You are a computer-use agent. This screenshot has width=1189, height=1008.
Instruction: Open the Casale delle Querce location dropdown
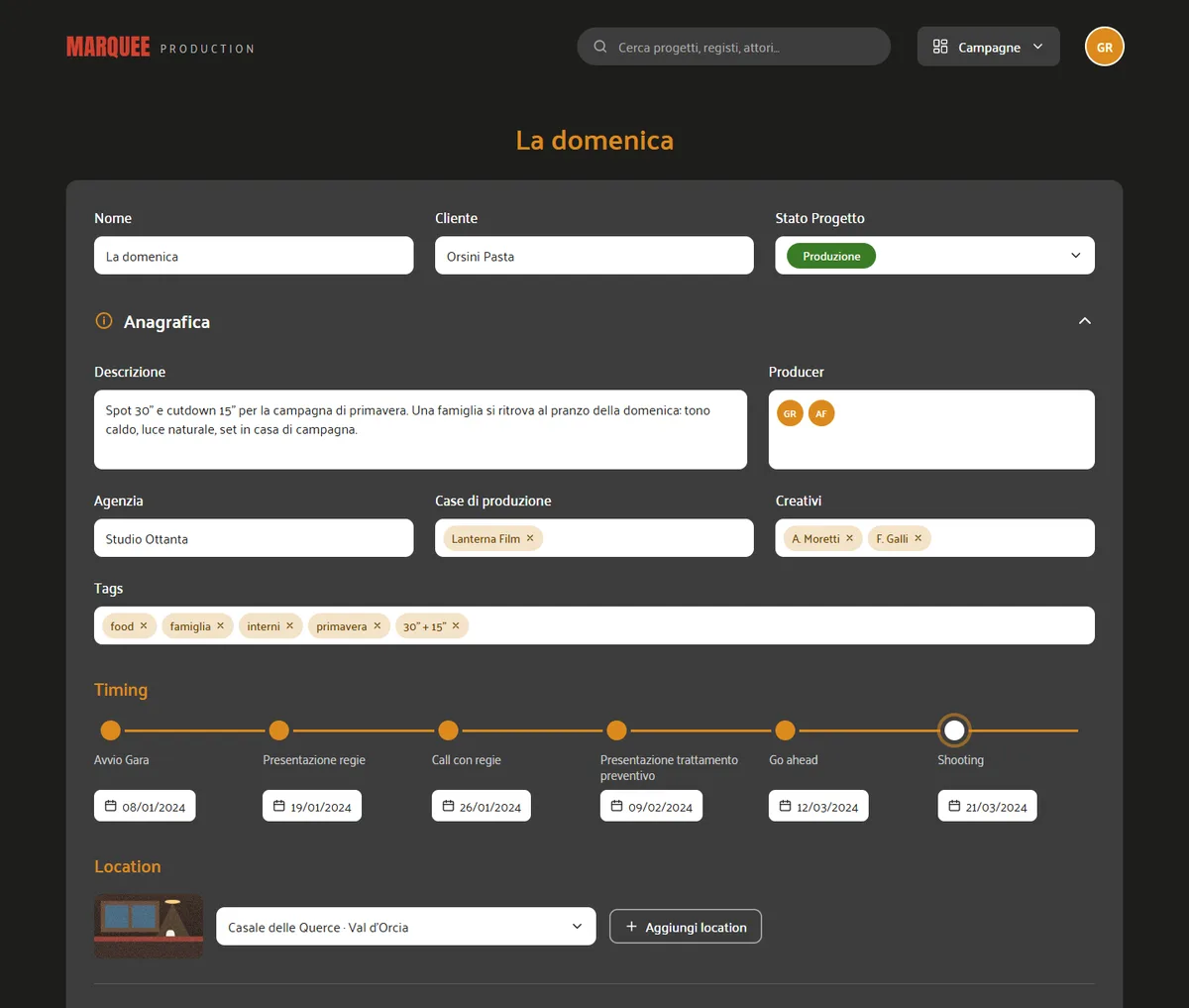(x=406, y=927)
